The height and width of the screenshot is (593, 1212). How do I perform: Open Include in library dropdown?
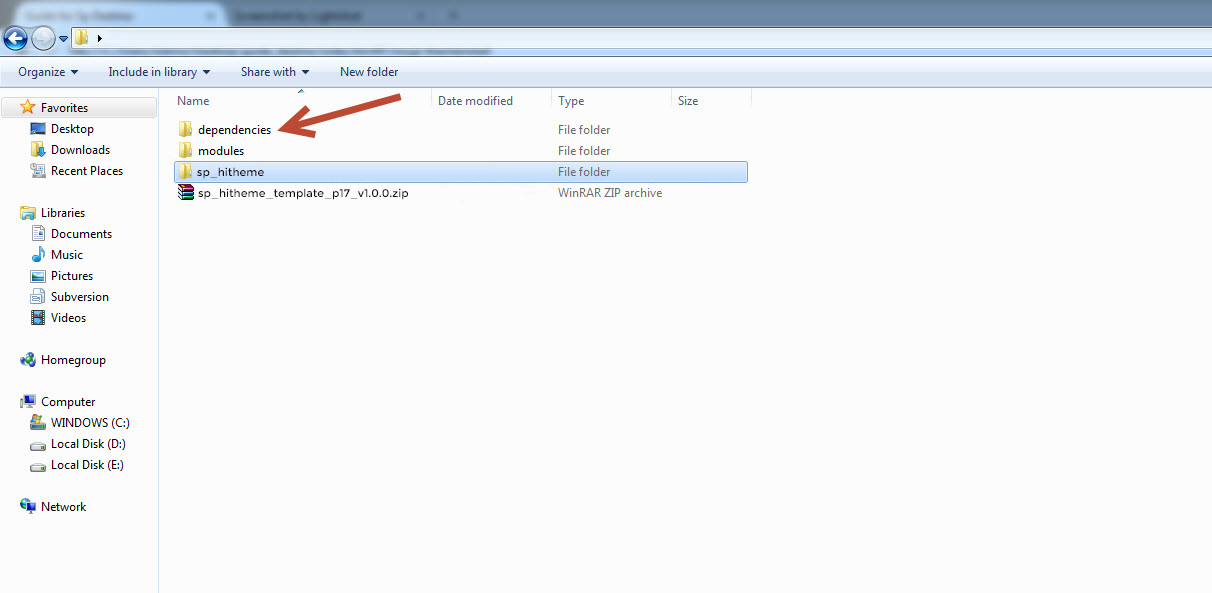159,72
